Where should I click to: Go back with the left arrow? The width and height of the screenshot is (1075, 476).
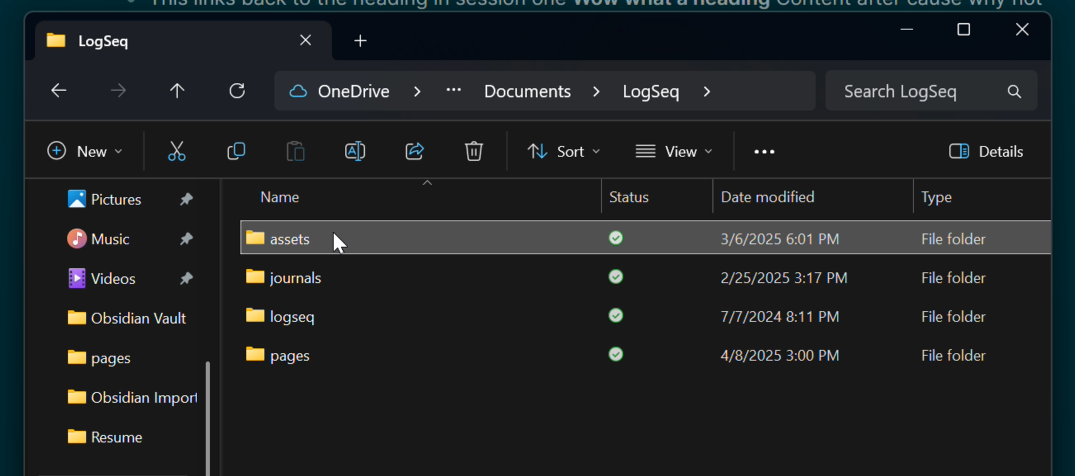pyautogui.click(x=59, y=91)
